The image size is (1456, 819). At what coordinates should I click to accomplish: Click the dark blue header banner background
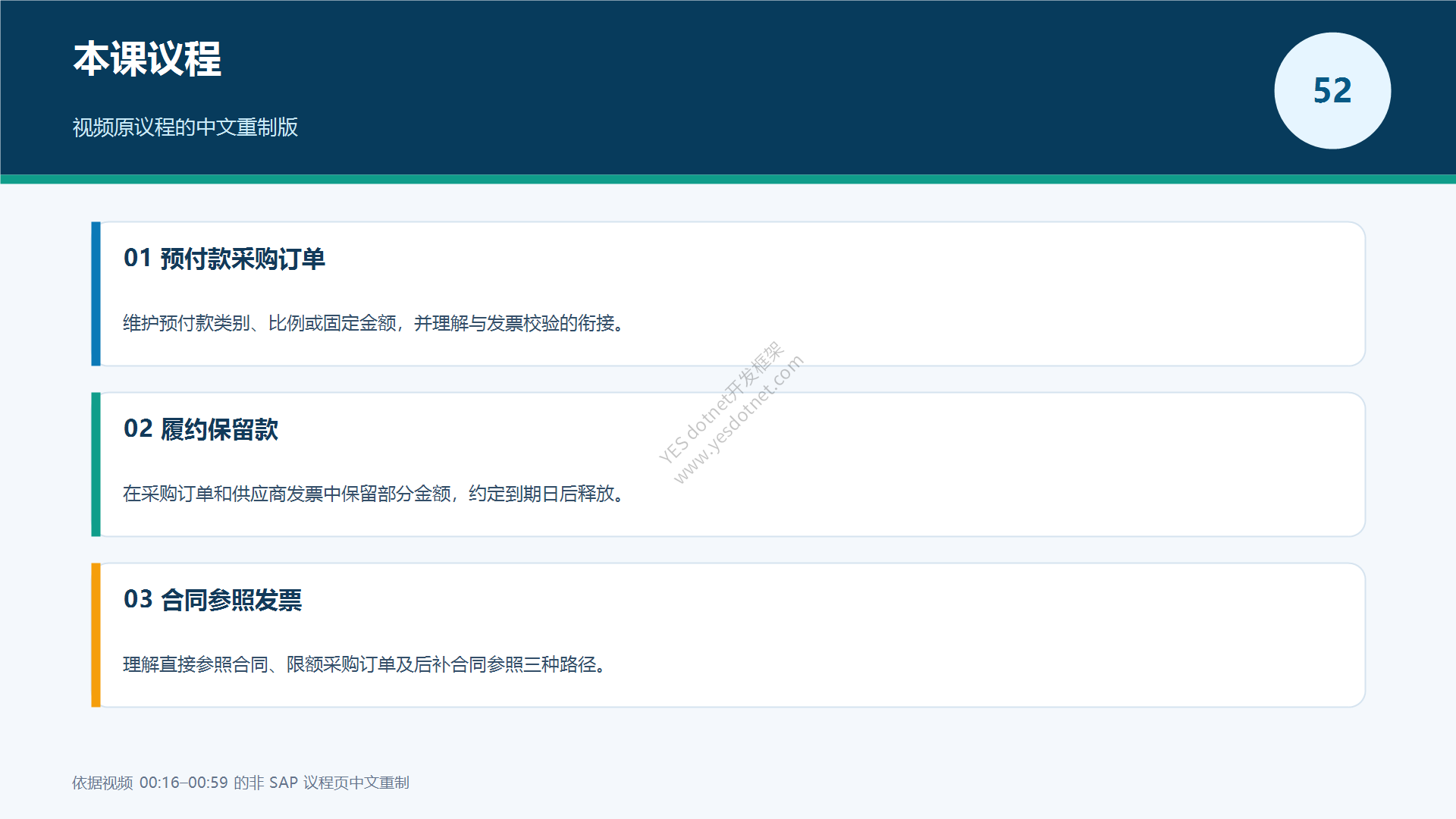pos(728,87)
